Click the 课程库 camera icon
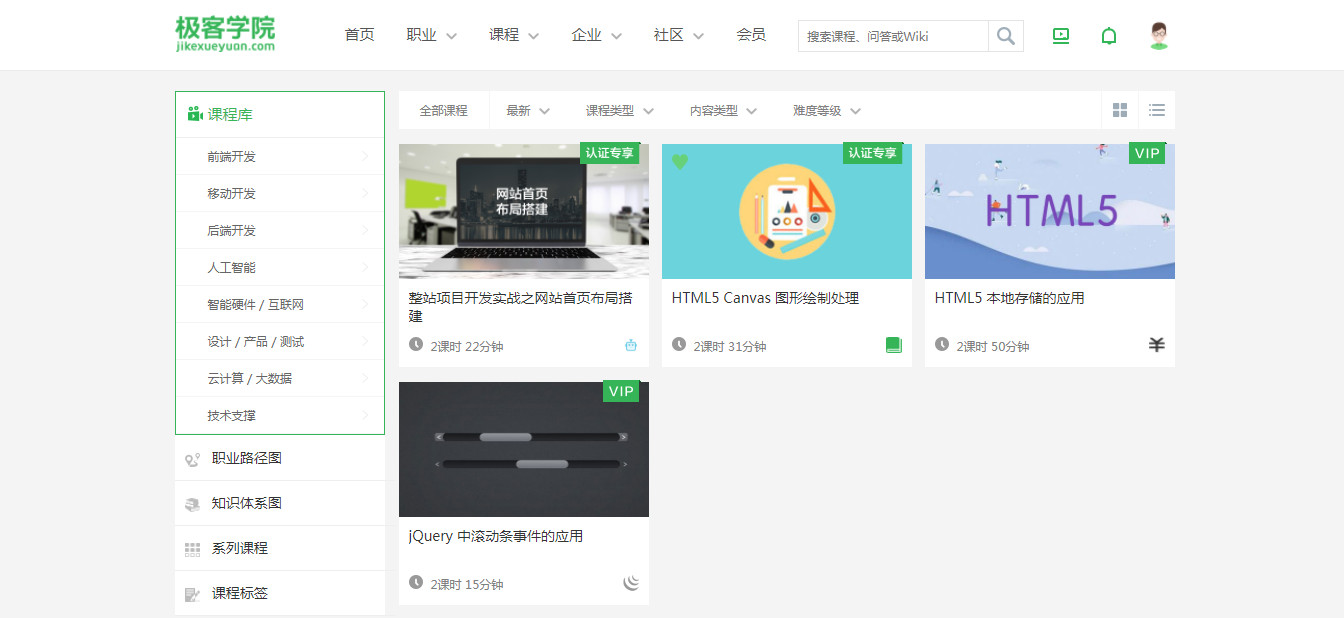The width and height of the screenshot is (1344, 618). coord(195,114)
